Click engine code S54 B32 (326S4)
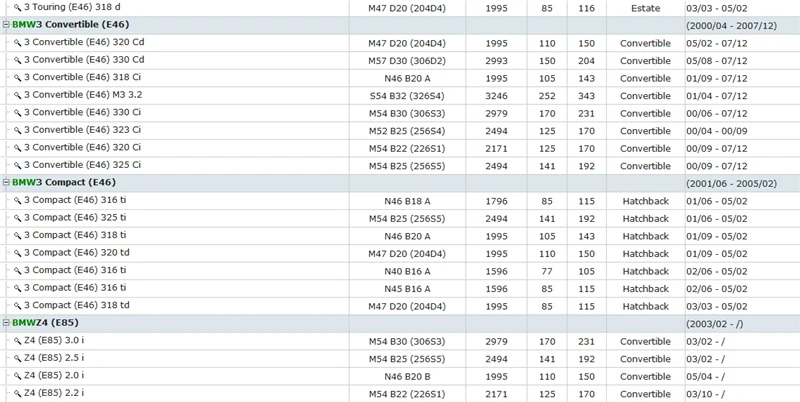 407,96
